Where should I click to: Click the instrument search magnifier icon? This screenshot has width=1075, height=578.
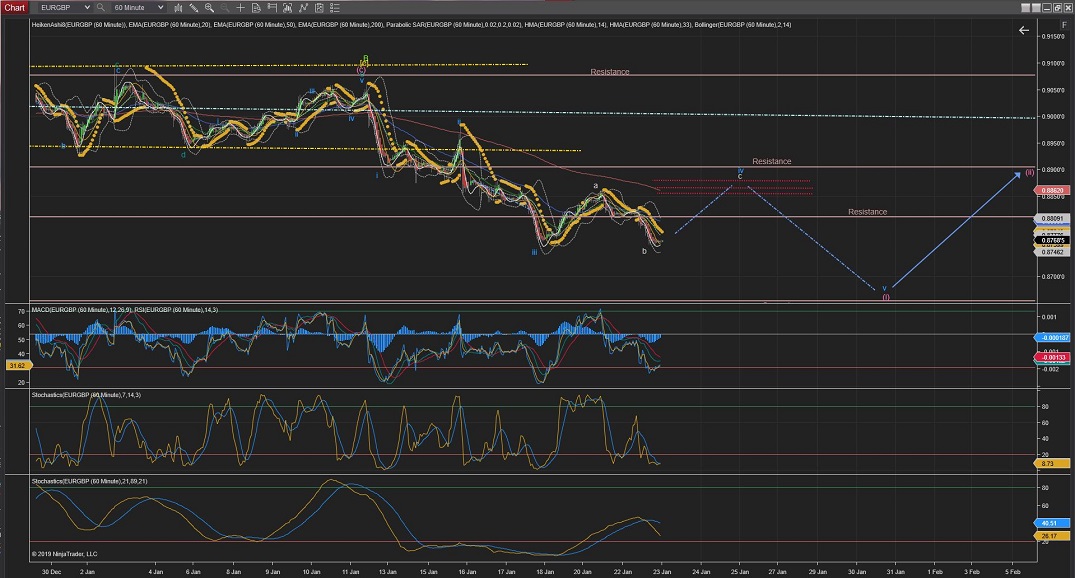(101, 7)
